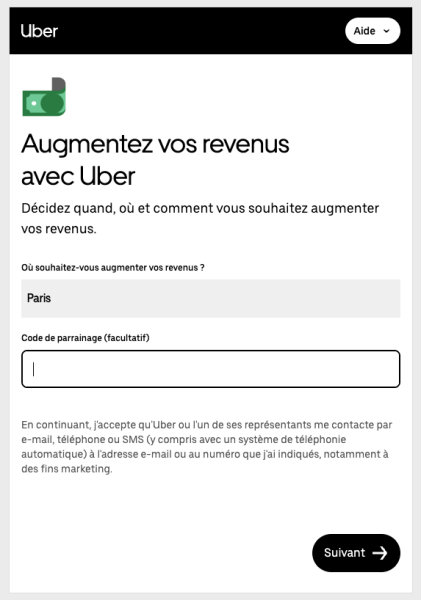Click the arrow icon inside Suivant
The height and width of the screenshot is (600, 421).
pyautogui.click(x=380, y=553)
